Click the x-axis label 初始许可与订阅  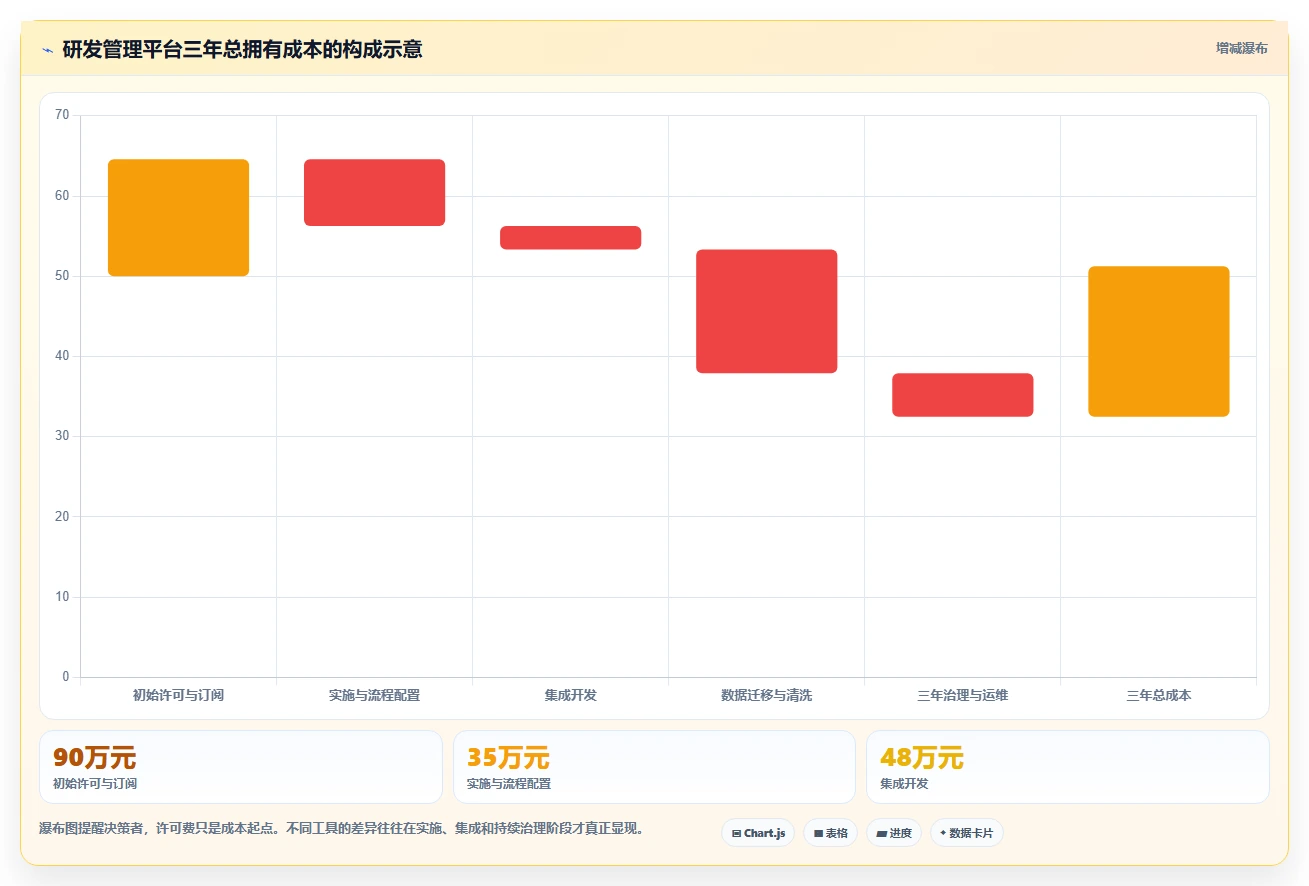pyautogui.click(x=178, y=695)
